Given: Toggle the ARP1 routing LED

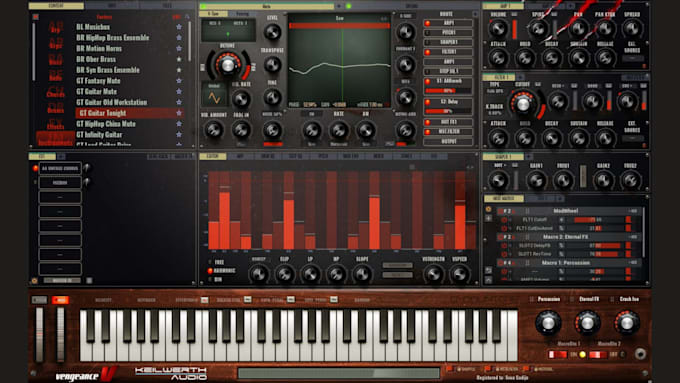Looking at the screenshot, I should [427, 23].
